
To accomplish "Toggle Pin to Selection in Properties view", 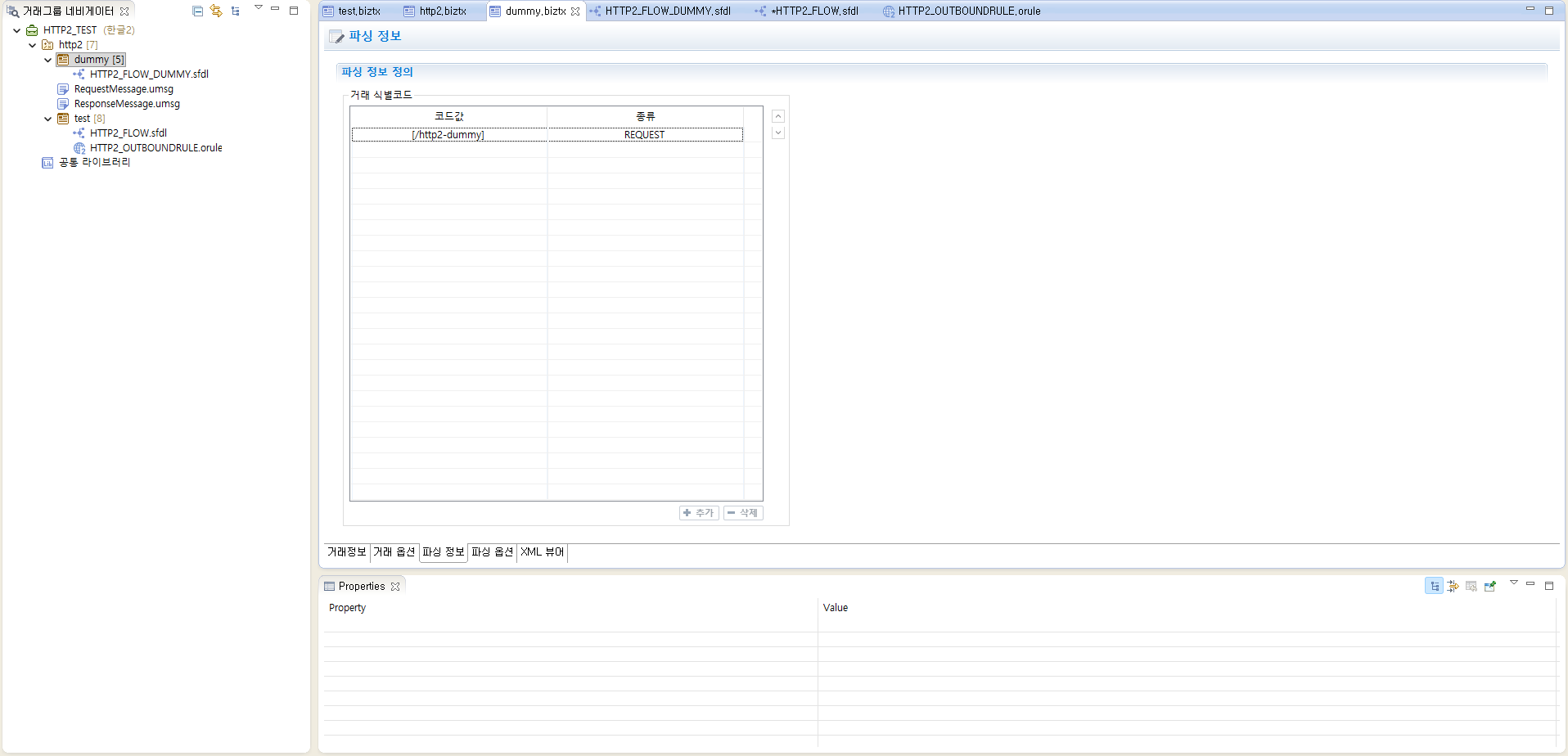I will click(x=1491, y=585).
